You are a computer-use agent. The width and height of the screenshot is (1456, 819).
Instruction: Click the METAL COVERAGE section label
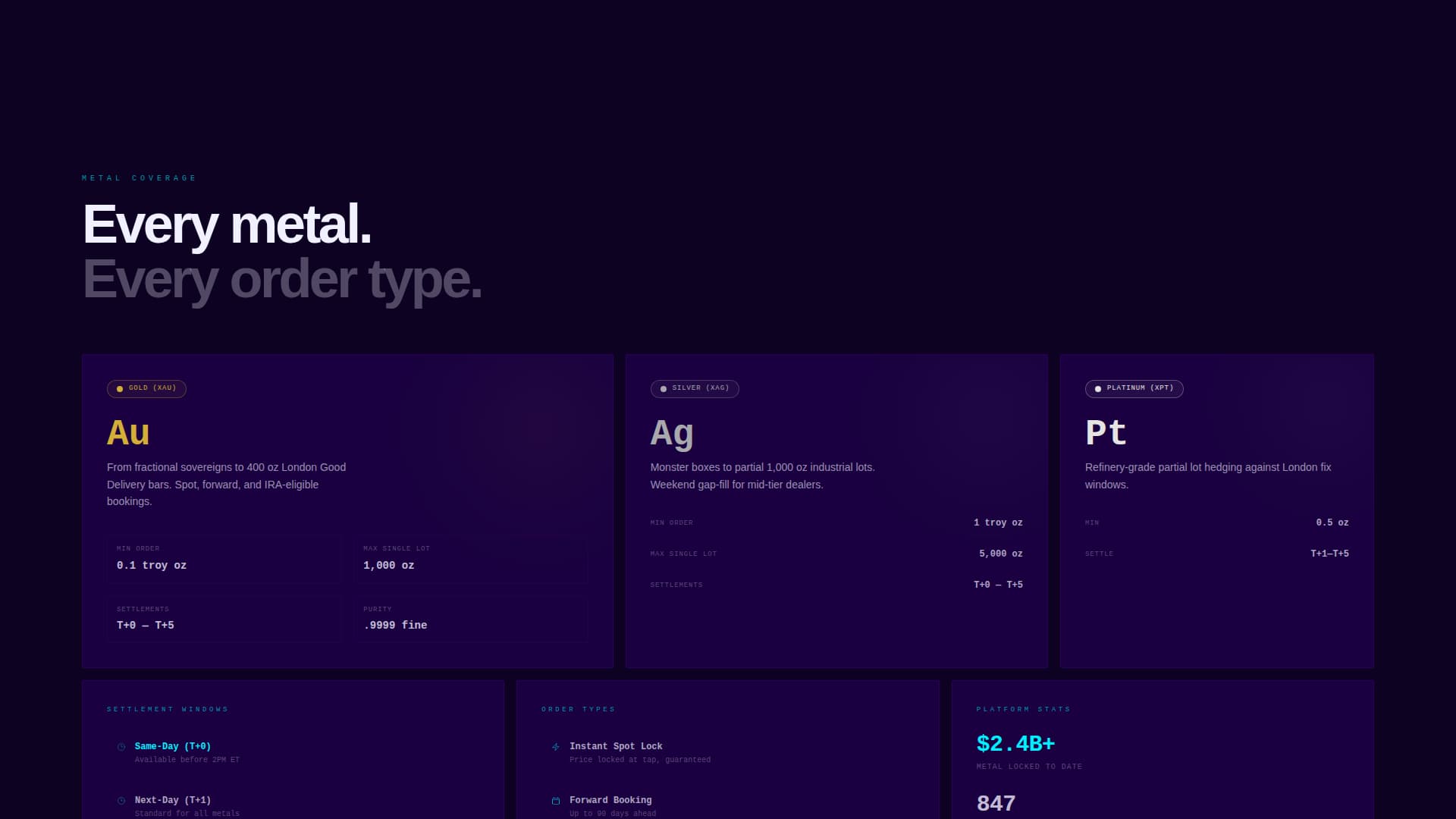140,178
